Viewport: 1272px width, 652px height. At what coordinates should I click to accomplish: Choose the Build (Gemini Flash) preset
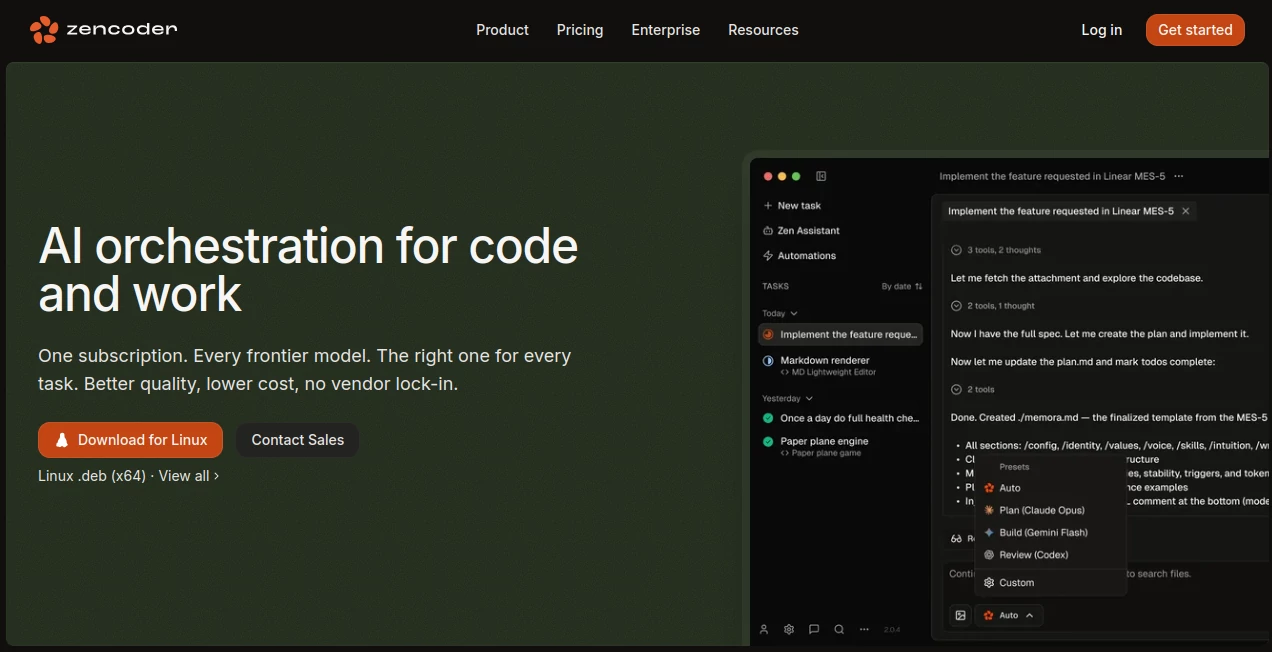(1050, 533)
